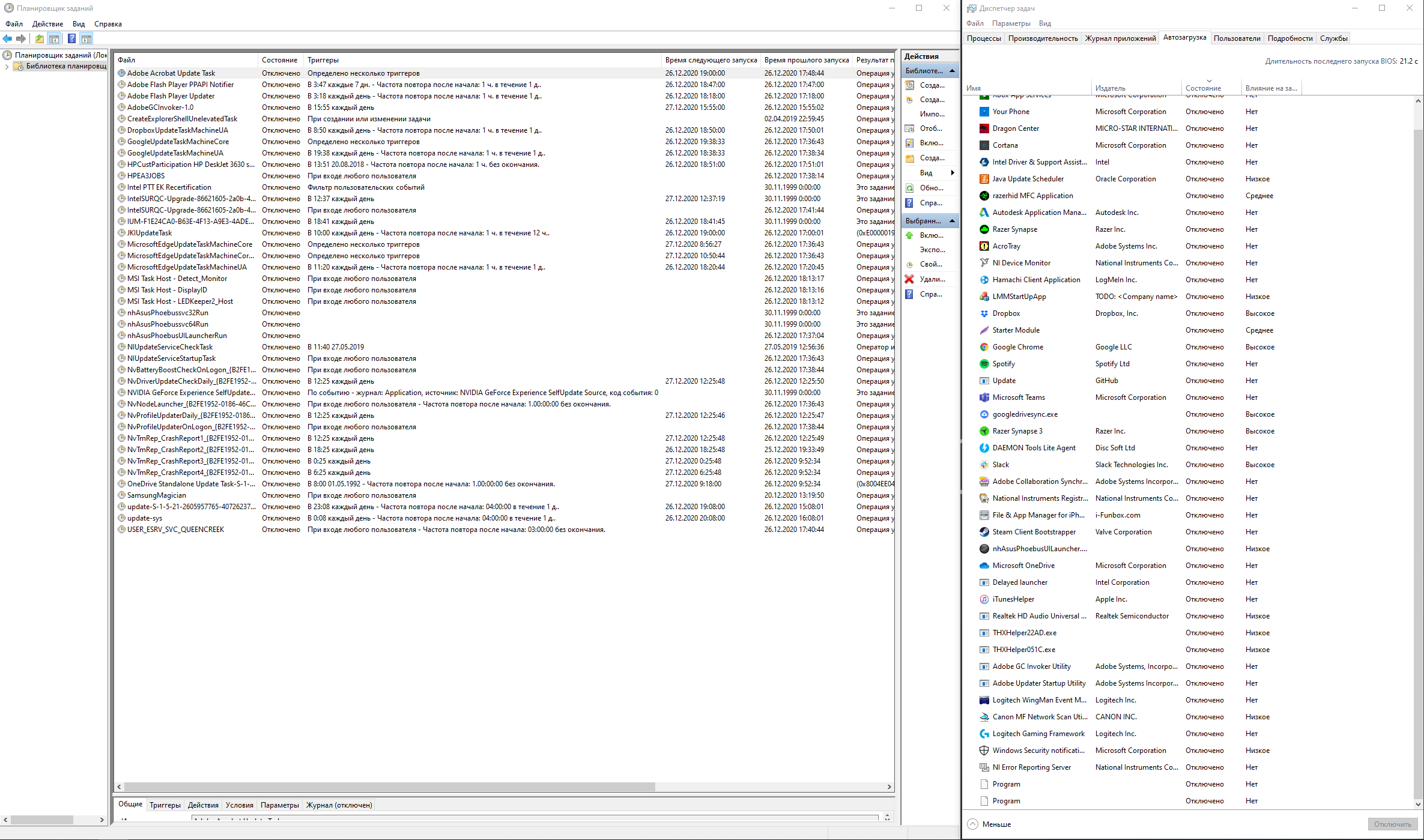Select the GoogleUpdateTaskMachineCore task row
1424x840 pixels.
504,142
